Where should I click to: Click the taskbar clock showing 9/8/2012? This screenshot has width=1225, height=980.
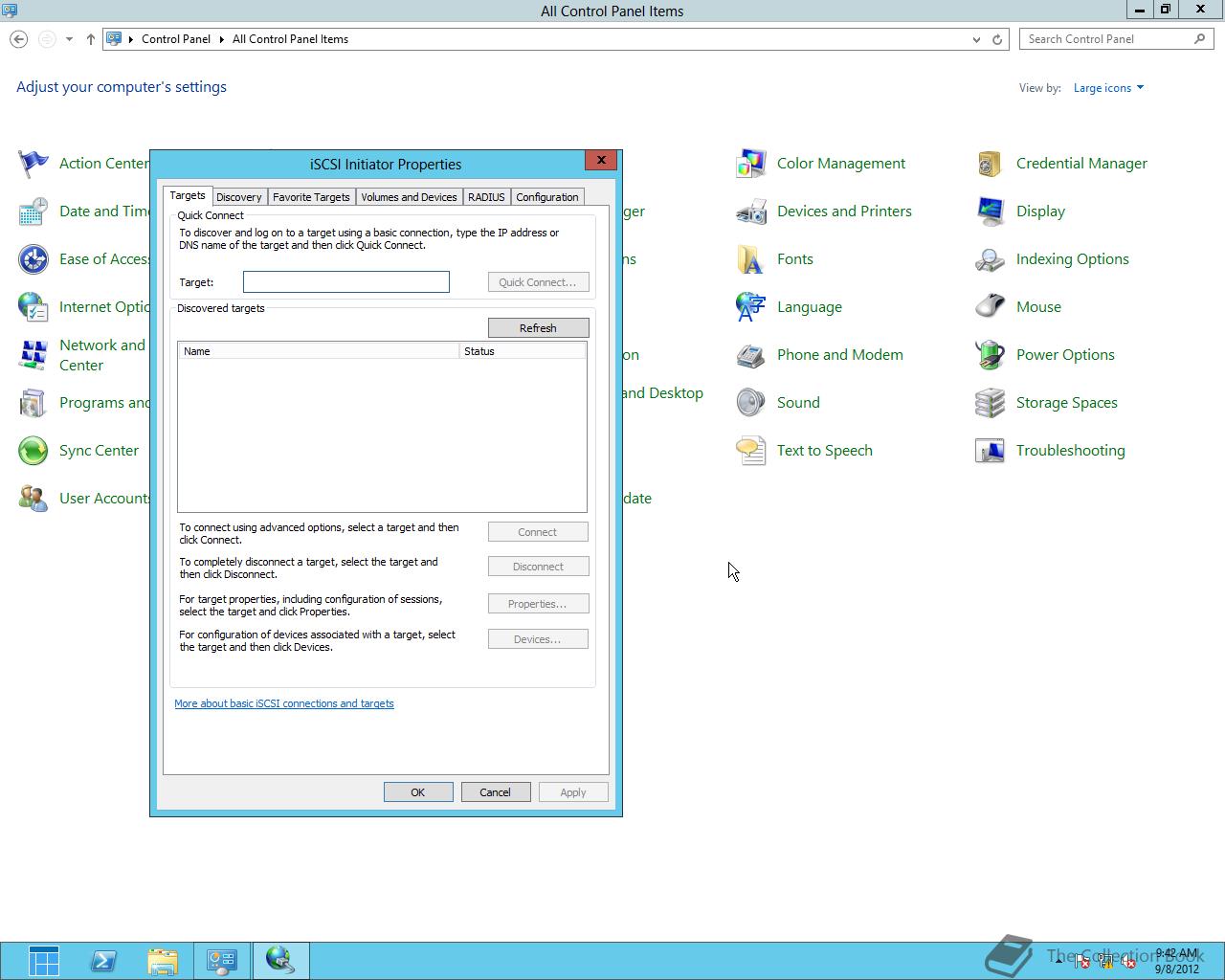point(1176,961)
